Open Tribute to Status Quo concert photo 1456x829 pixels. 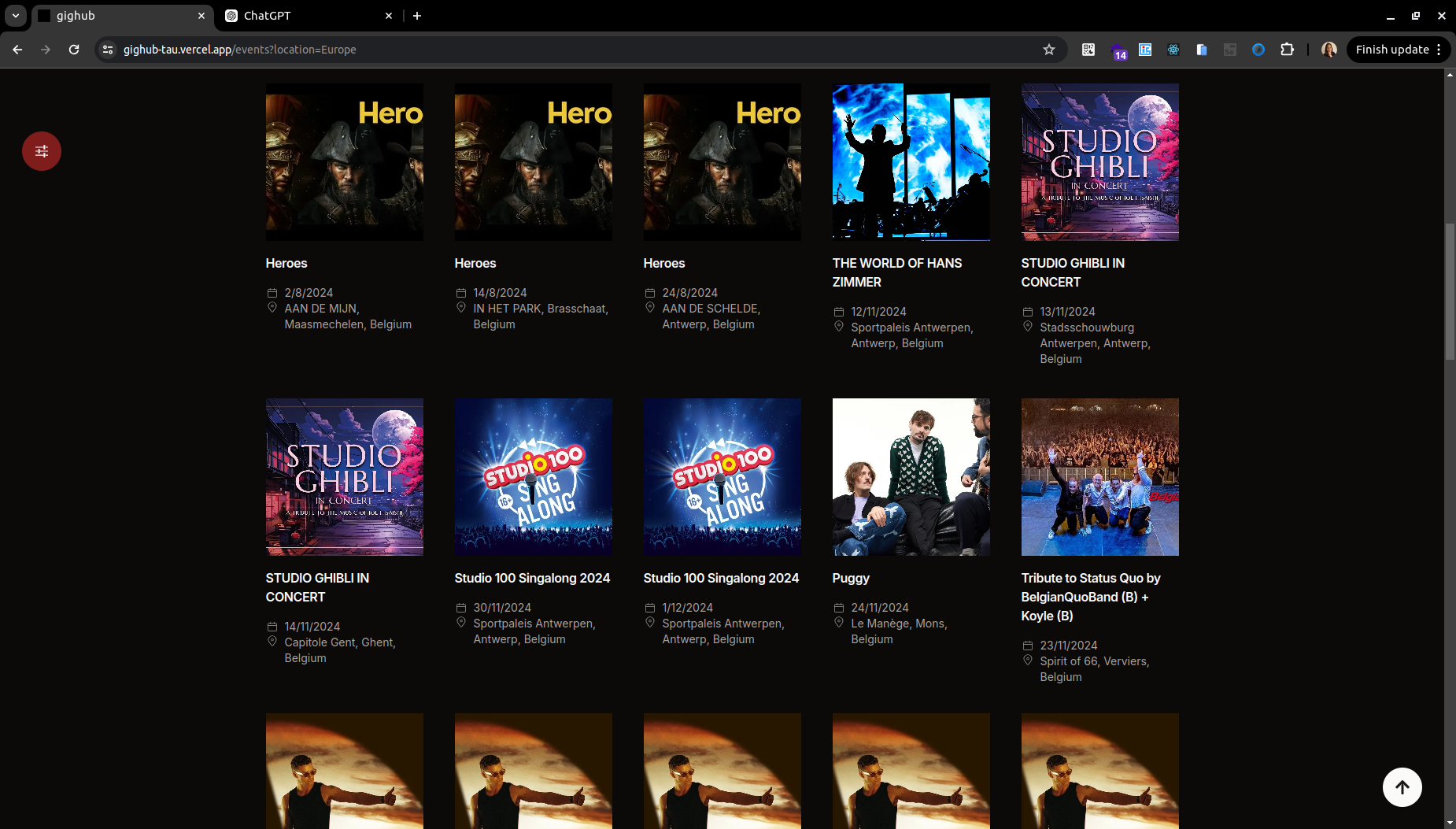click(1100, 477)
